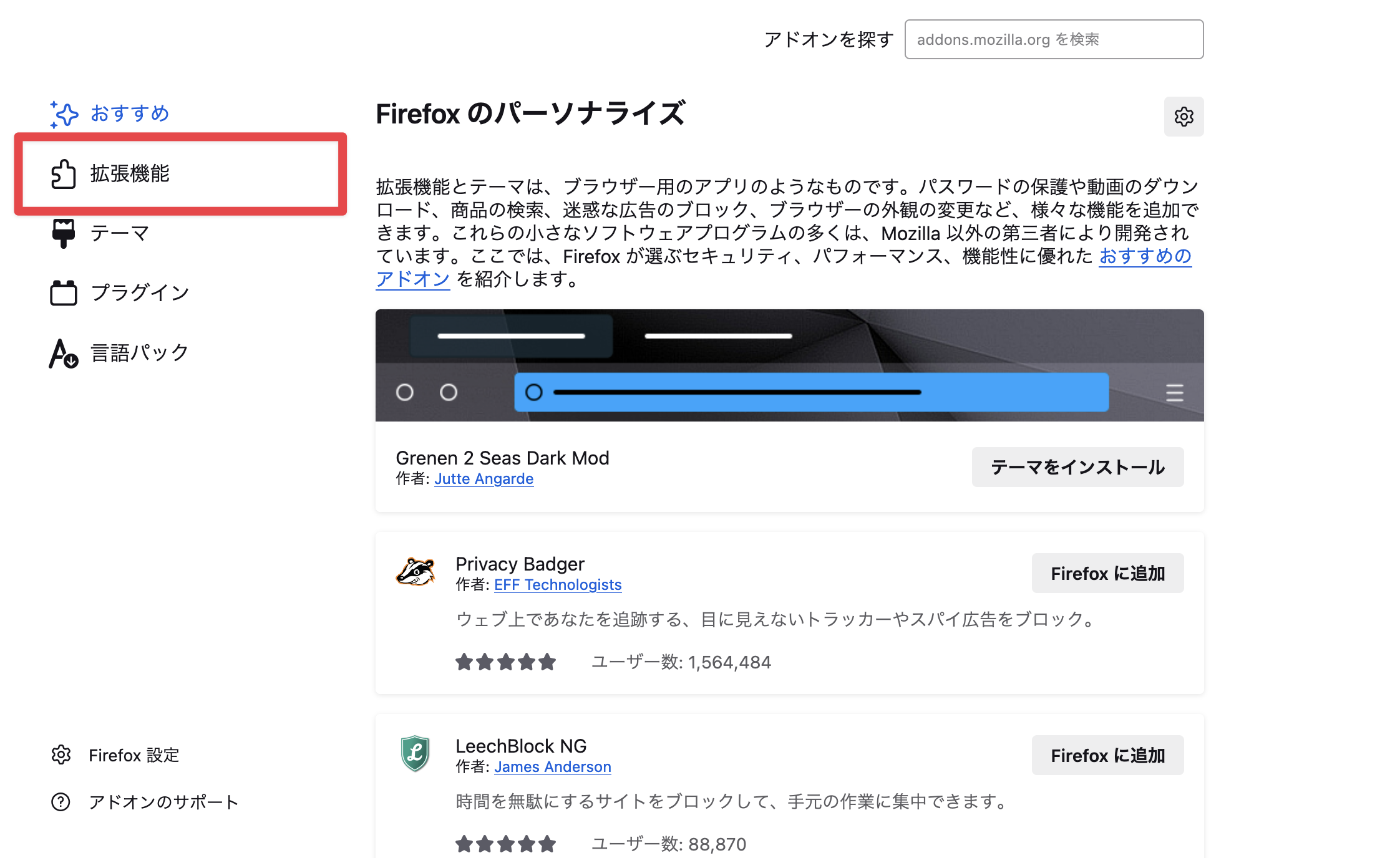
Task: Open the おすすめのアドオン link in description
Action: coord(1145,256)
